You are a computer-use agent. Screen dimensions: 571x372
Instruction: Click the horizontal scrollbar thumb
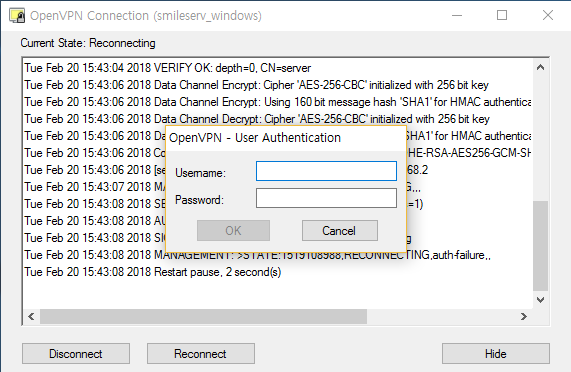[x=203, y=316]
